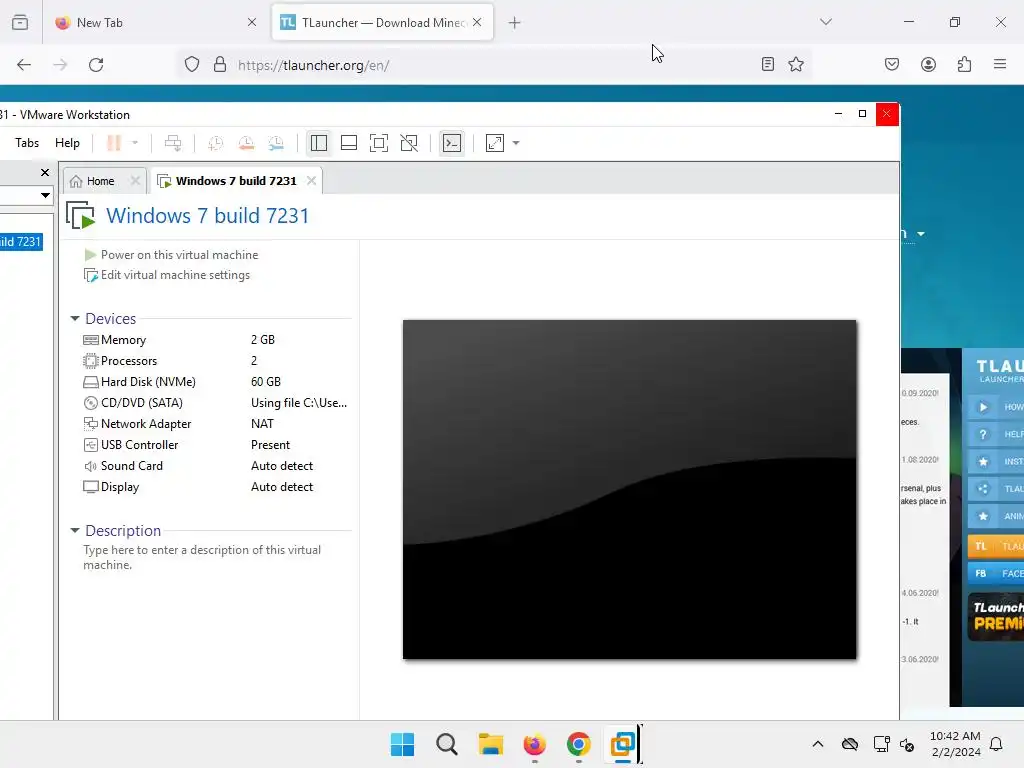Reload the page in Firefox
The image size is (1024, 768).
96,65
